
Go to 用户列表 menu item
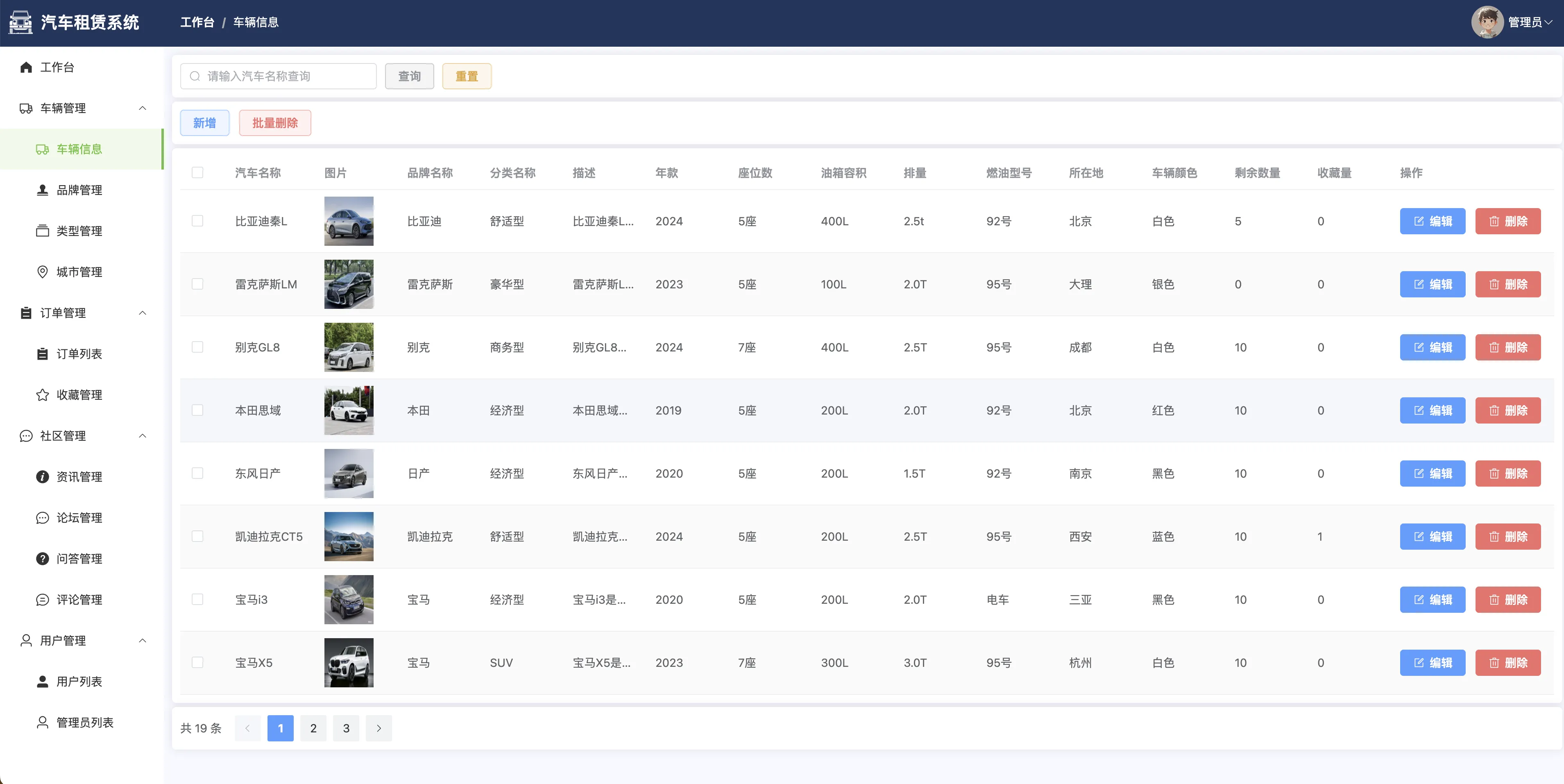[79, 681]
